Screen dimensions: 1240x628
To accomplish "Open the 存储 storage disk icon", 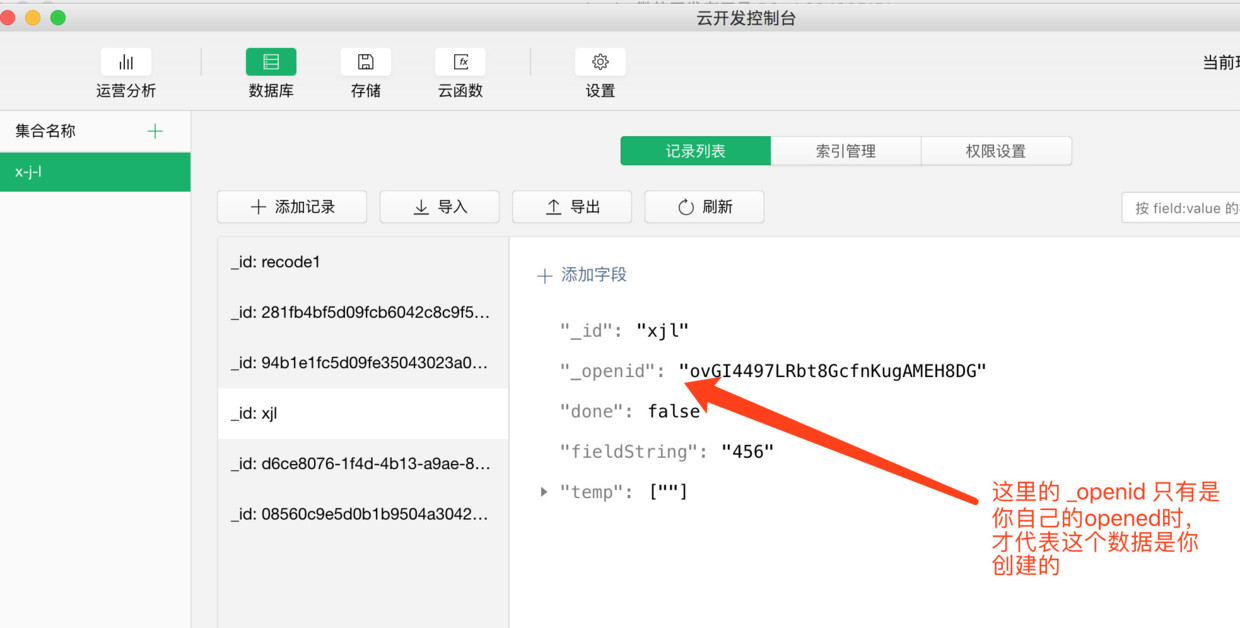I will pos(366,62).
